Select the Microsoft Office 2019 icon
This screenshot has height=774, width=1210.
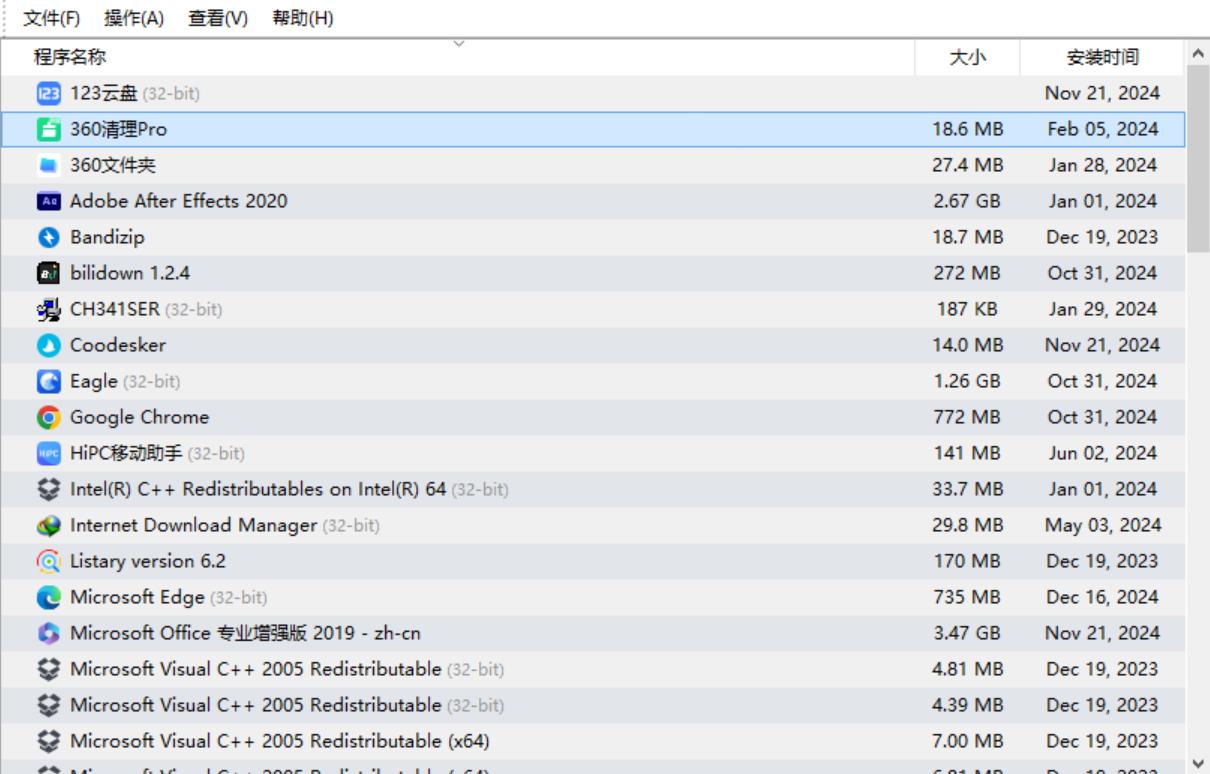pos(48,633)
